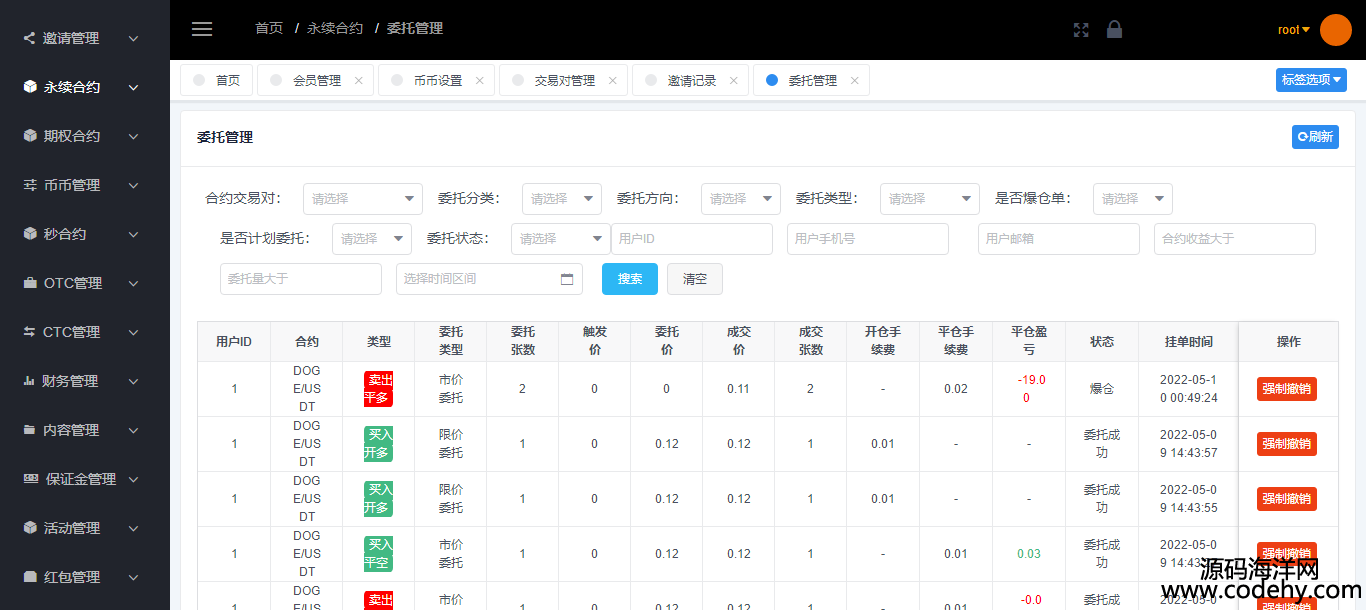Click the orange user avatar
Image resolution: width=1366 pixels, height=610 pixels.
pyautogui.click(x=1336, y=30)
